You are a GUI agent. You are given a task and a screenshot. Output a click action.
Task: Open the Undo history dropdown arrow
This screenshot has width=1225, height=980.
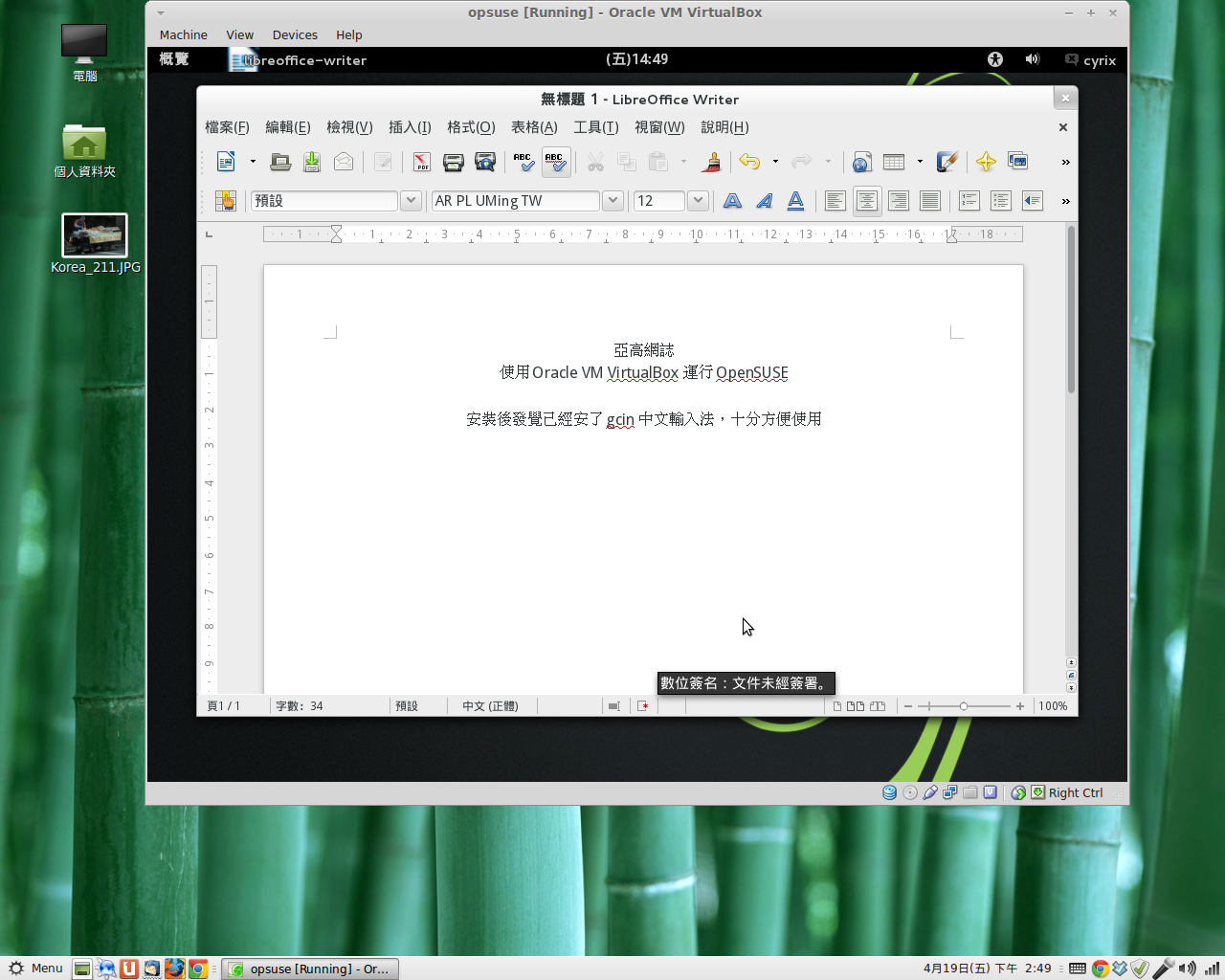coord(775,162)
